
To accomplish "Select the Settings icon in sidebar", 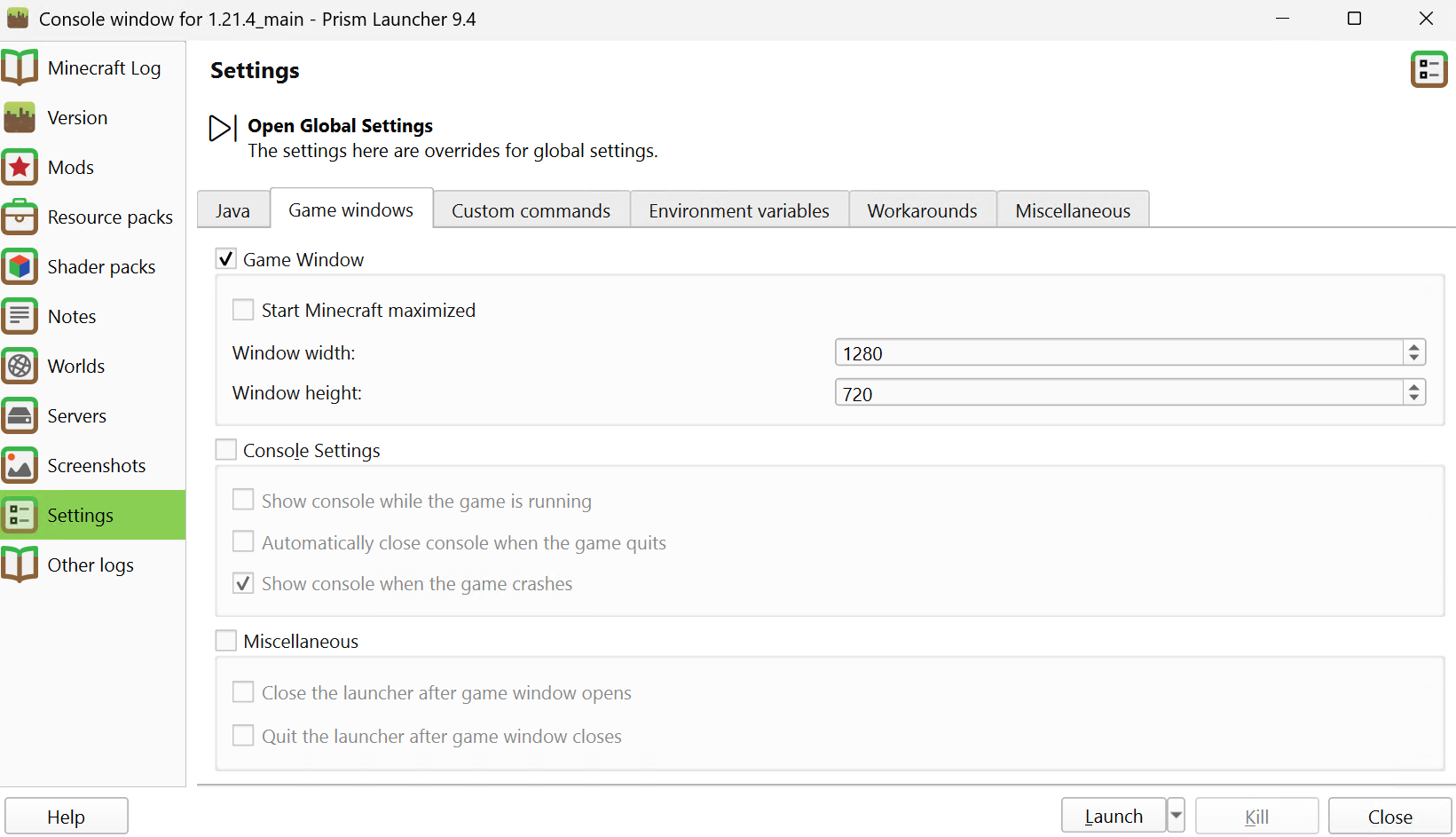I will pyautogui.click(x=20, y=515).
